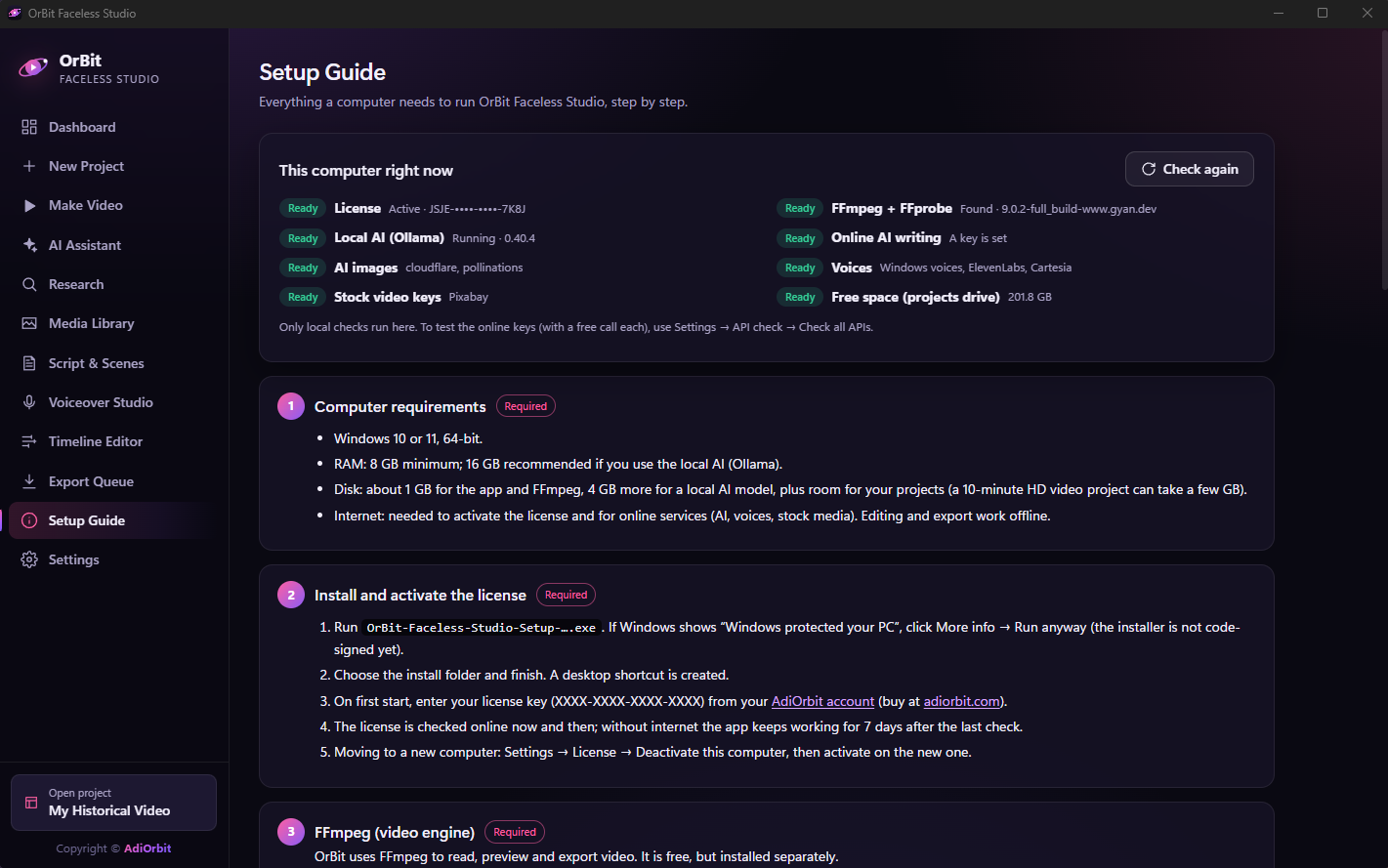Open the Settings gear icon
Image resolution: width=1388 pixels, height=868 pixels.
click(29, 559)
